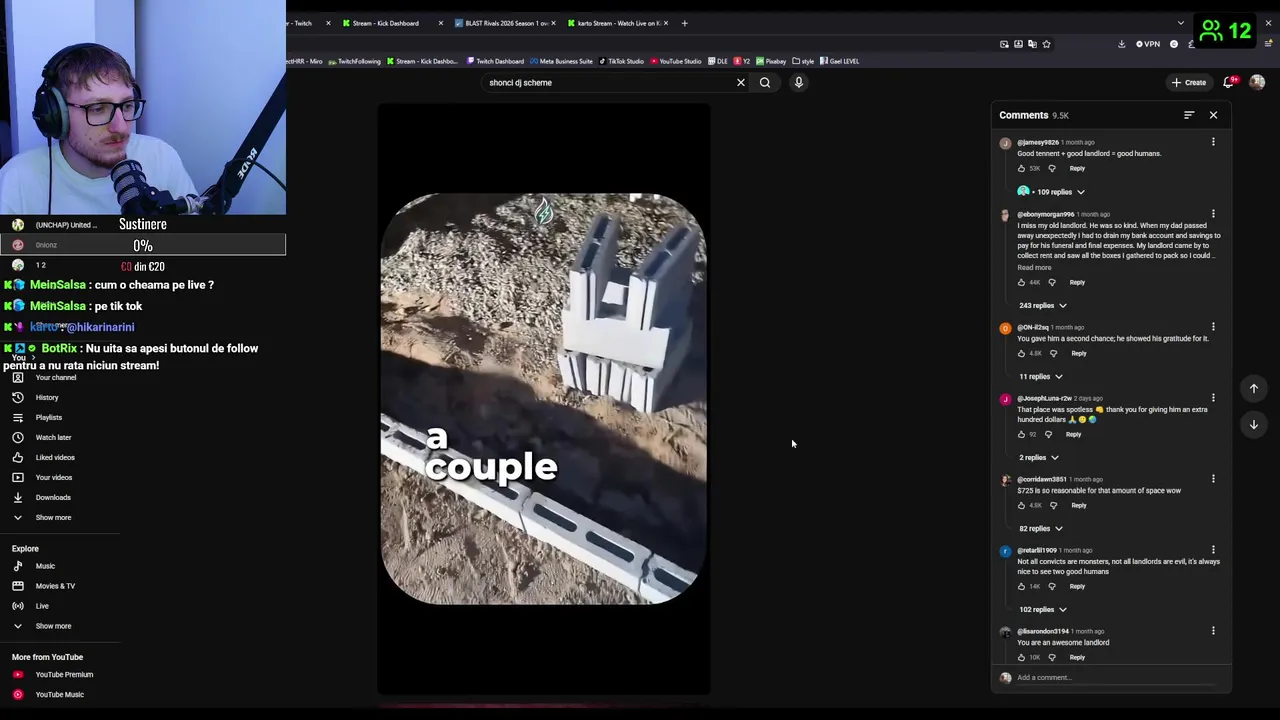Open Watch later in sidebar
This screenshot has height=720, width=1280.
53,438
